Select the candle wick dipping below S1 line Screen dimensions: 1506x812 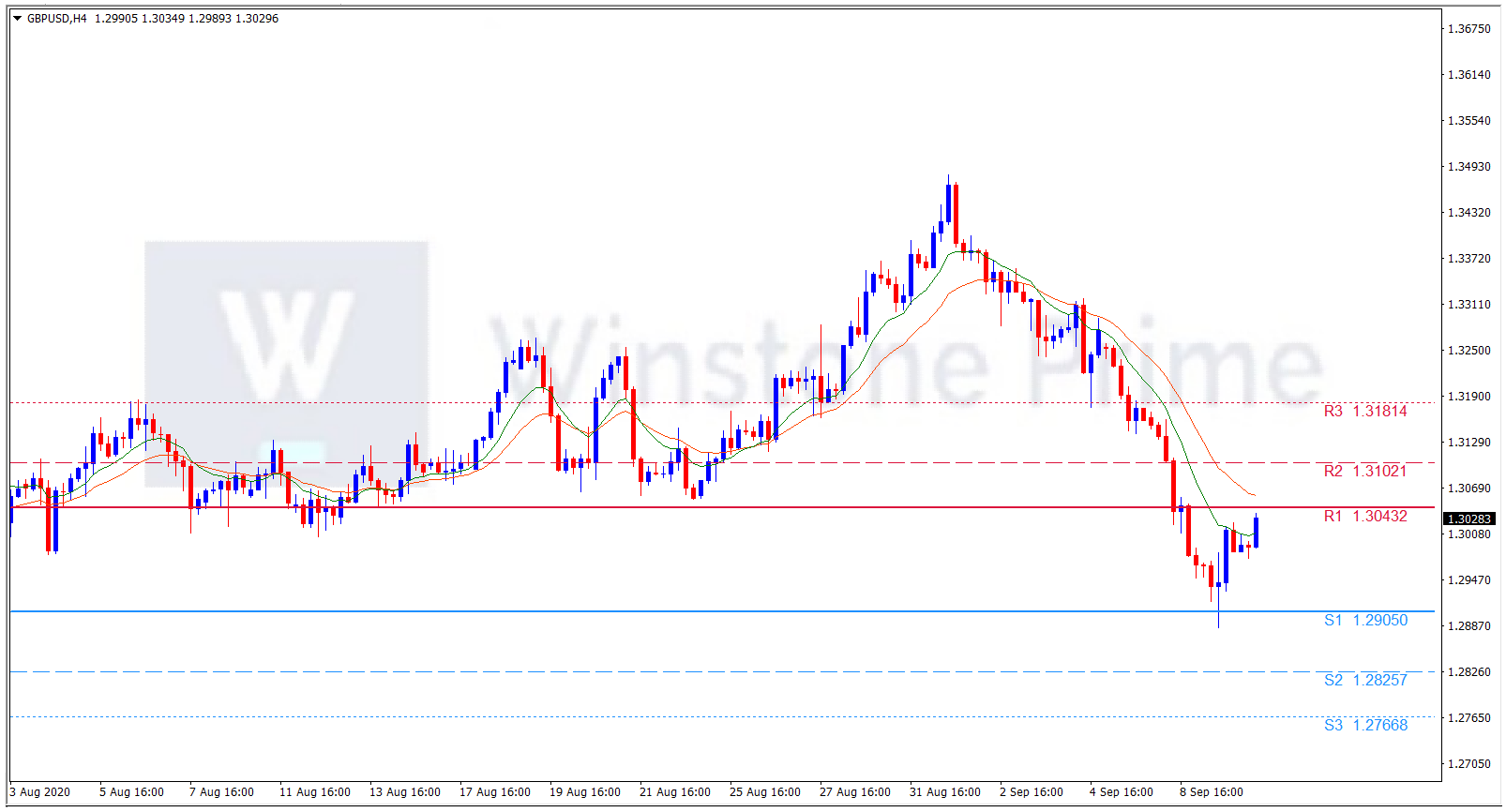[1218, 619]
